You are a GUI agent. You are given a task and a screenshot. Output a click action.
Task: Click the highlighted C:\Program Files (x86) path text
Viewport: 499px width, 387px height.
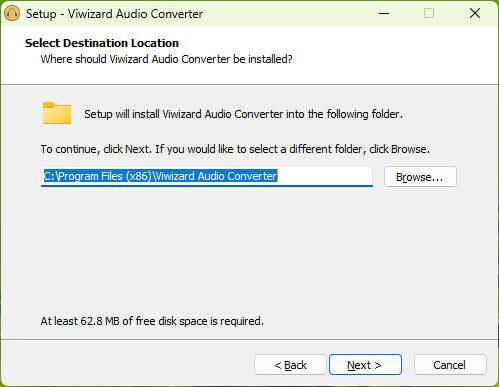[160, 176]
